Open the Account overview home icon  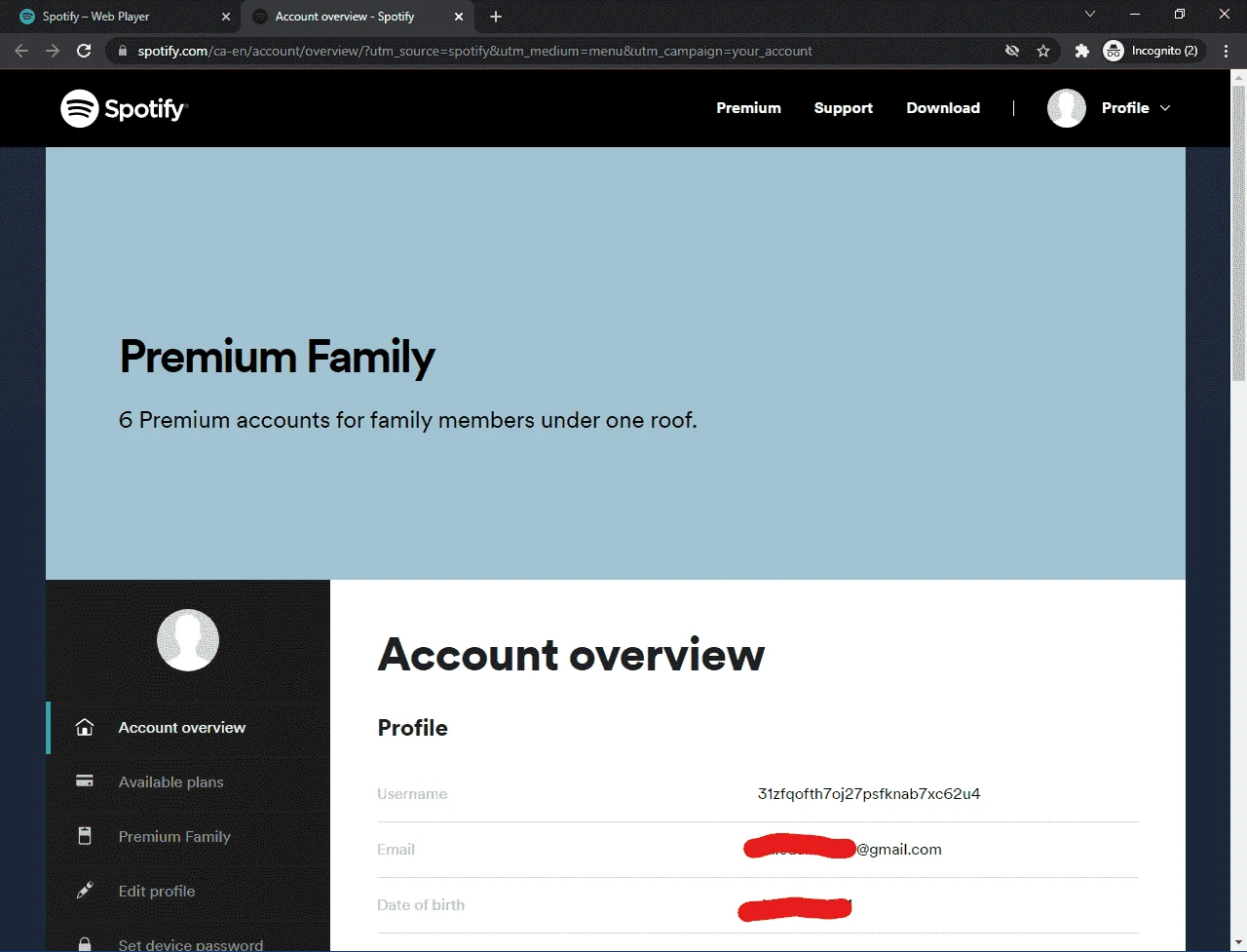click(x=85, y=727)
